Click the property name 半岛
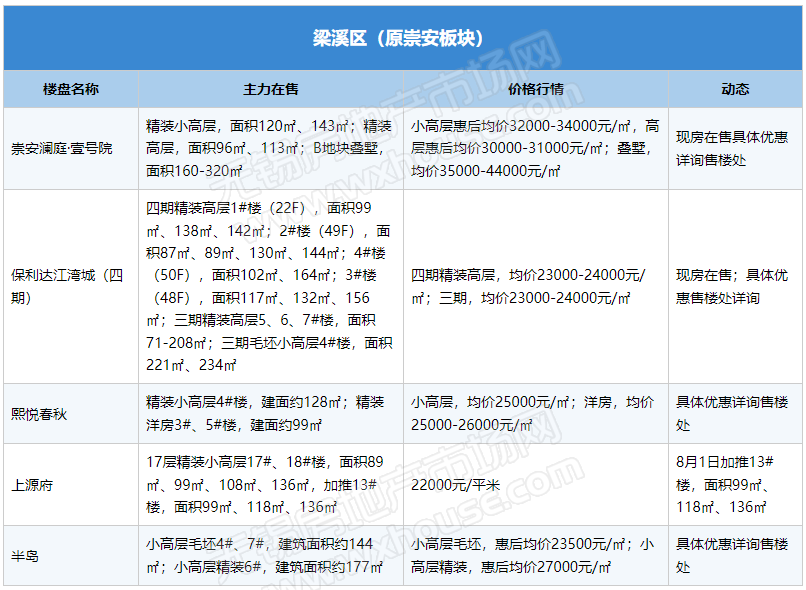Screen dimensions: 806x590 (x=25, y=556)
